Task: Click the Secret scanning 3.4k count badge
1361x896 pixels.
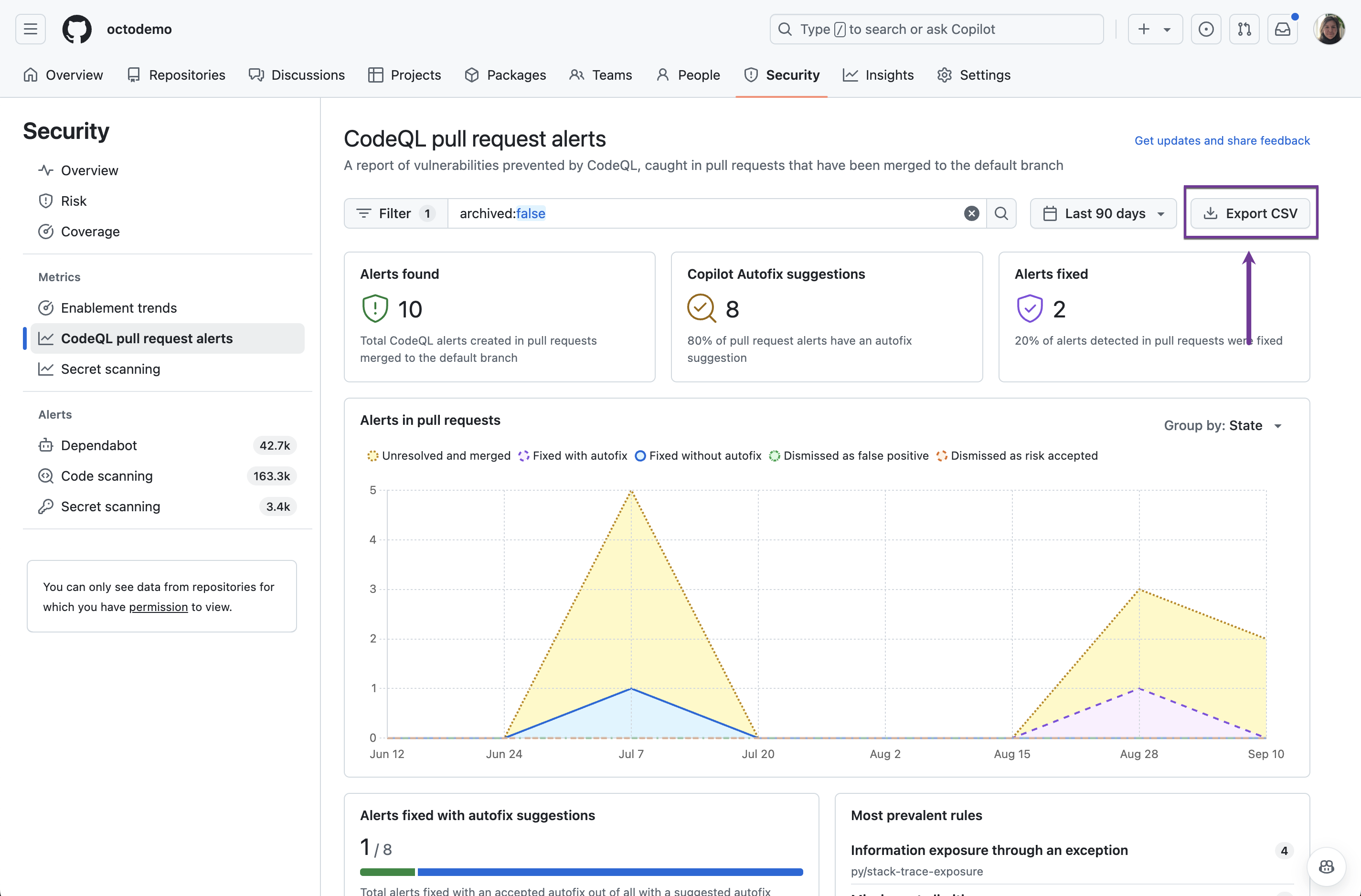Action: tap(278, 506)
